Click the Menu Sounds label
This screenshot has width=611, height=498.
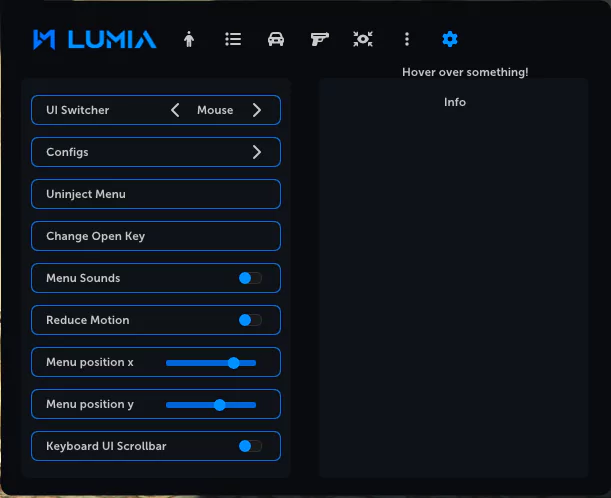tap(83, 278)
